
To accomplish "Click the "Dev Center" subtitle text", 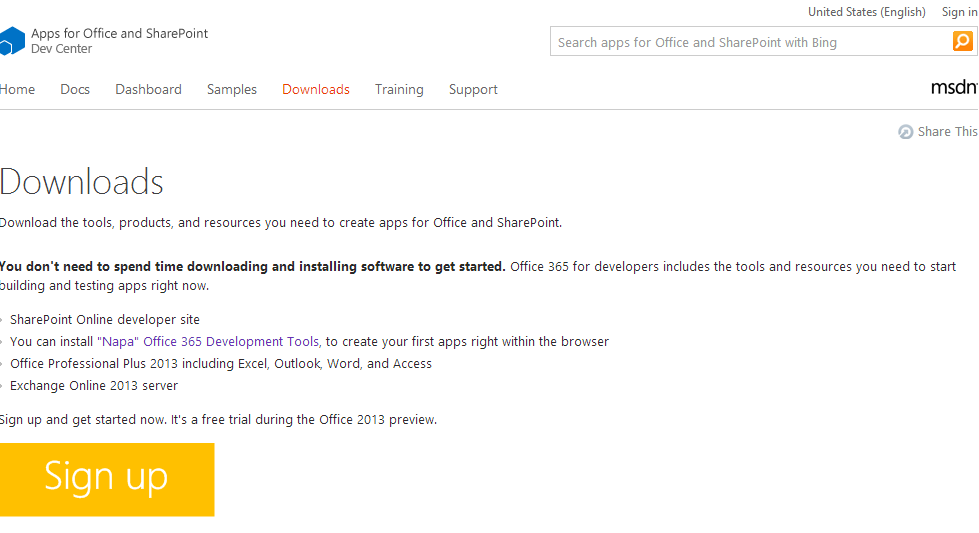I will [x=61, y=49].
